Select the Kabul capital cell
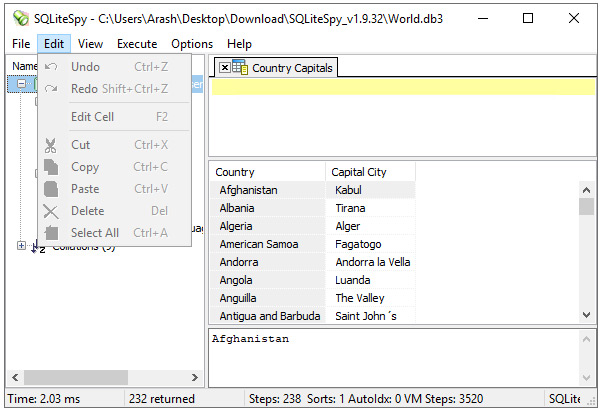This screenshot has width=600, height=413. (370, 190)
